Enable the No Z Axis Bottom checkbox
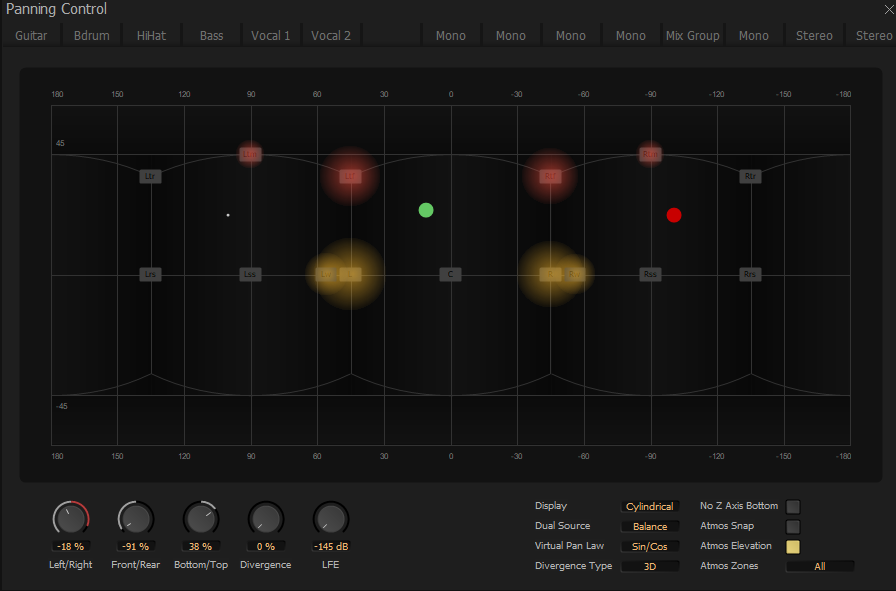Viewport: 896px width, 591px height. 793,506
